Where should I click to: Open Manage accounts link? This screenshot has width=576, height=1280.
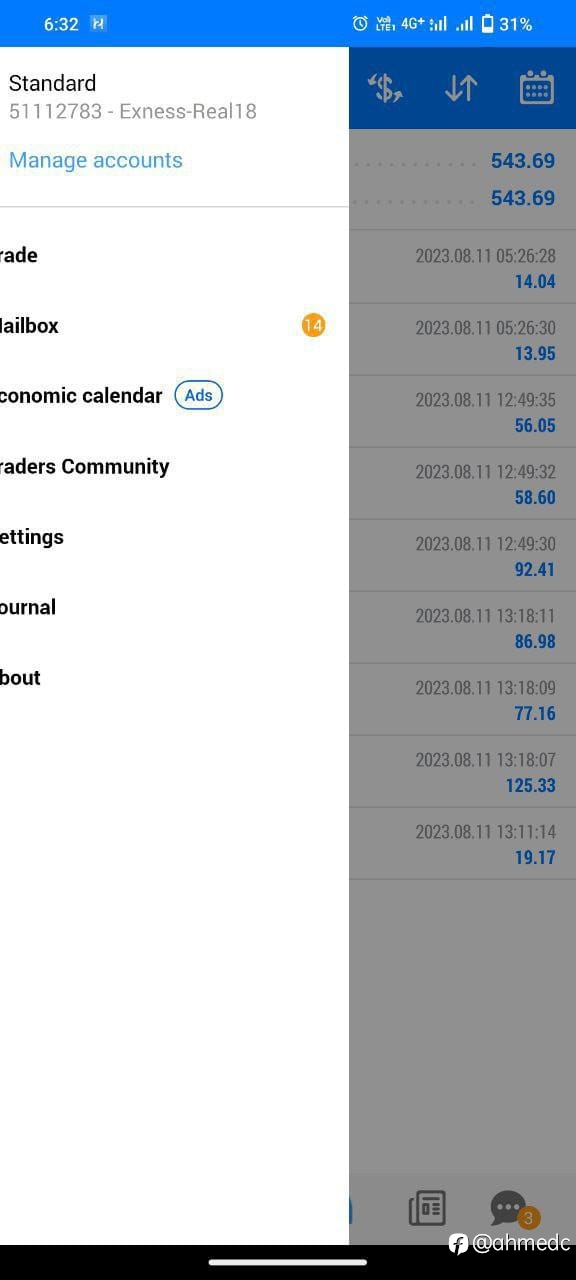[96, 160]
